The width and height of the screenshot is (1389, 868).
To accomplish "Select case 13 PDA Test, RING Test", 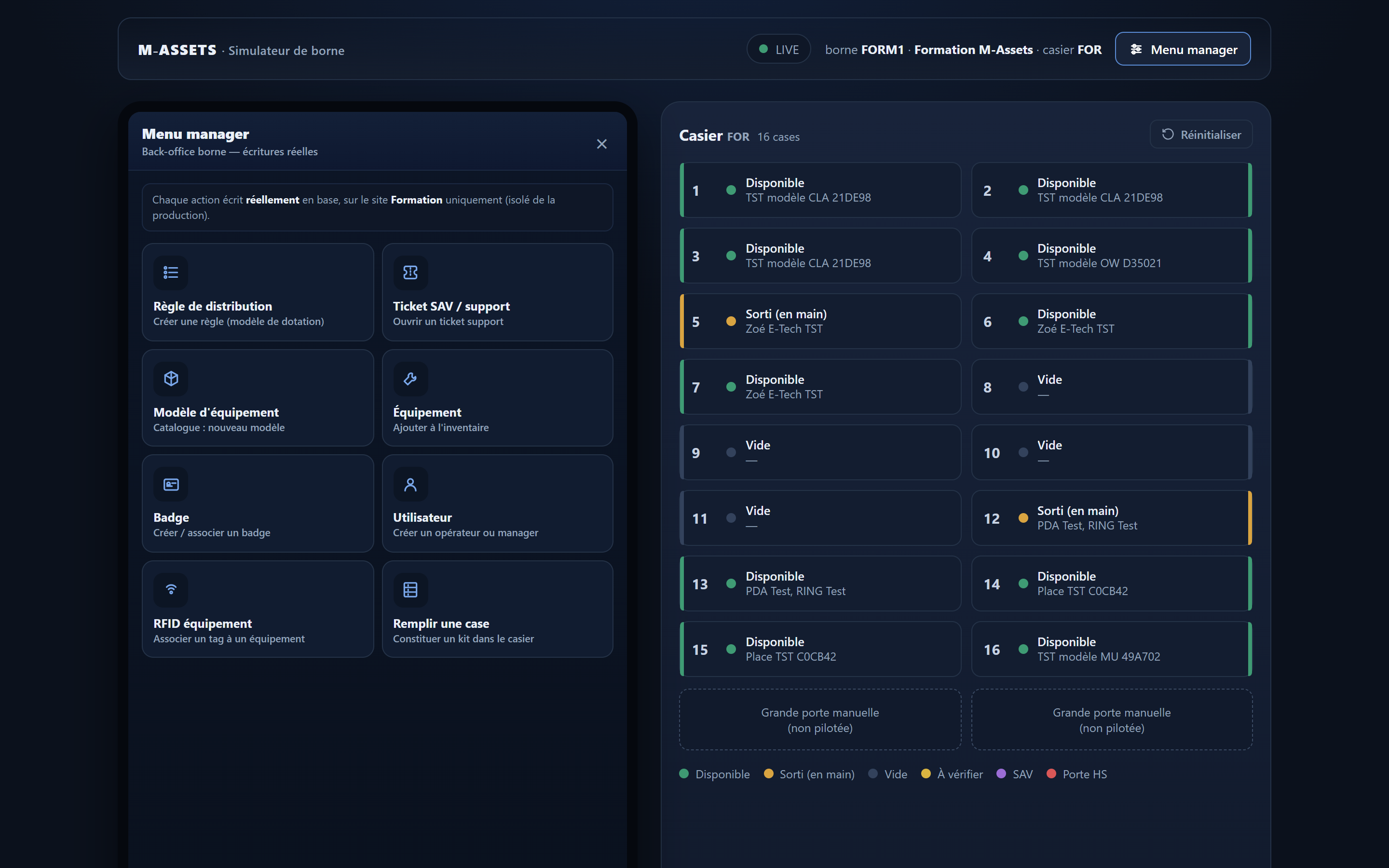I will pyautogui.click(x=820, y=583).
